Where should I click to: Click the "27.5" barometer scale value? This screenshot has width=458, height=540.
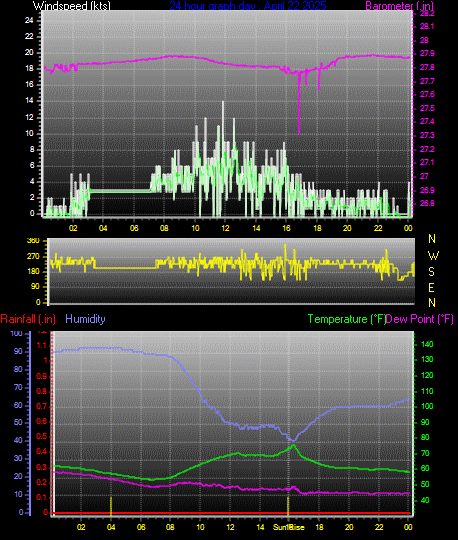[427, 108]
